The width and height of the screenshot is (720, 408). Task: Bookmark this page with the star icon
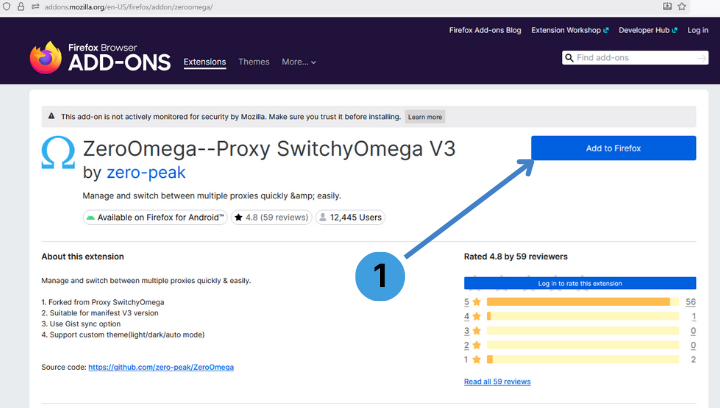click(x=682, y=6)
